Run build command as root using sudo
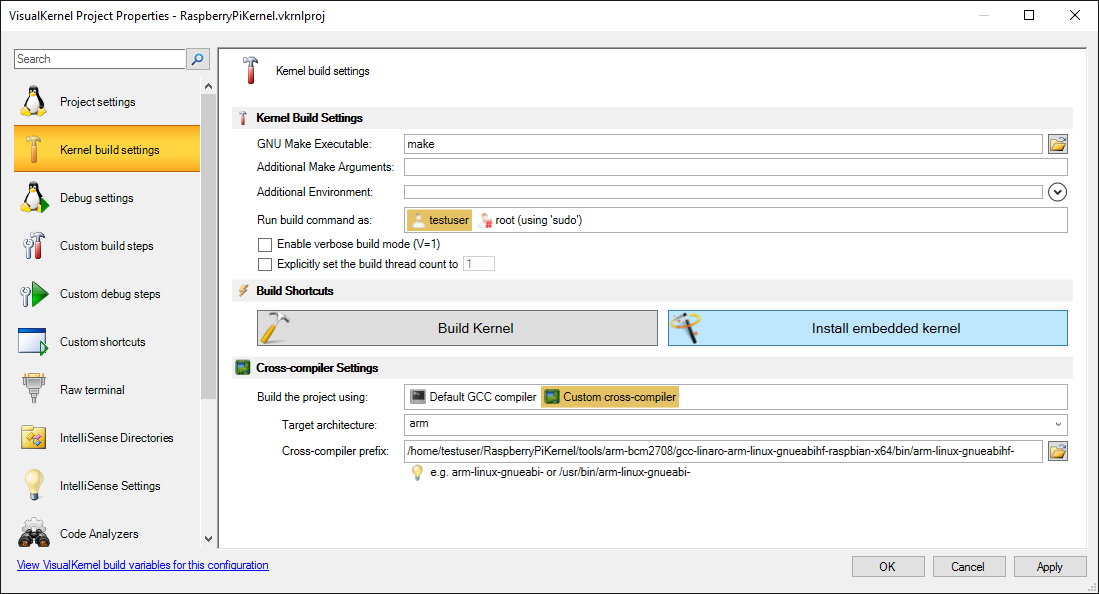Viewport: 1099px width, 594px height. click(530, 220)
